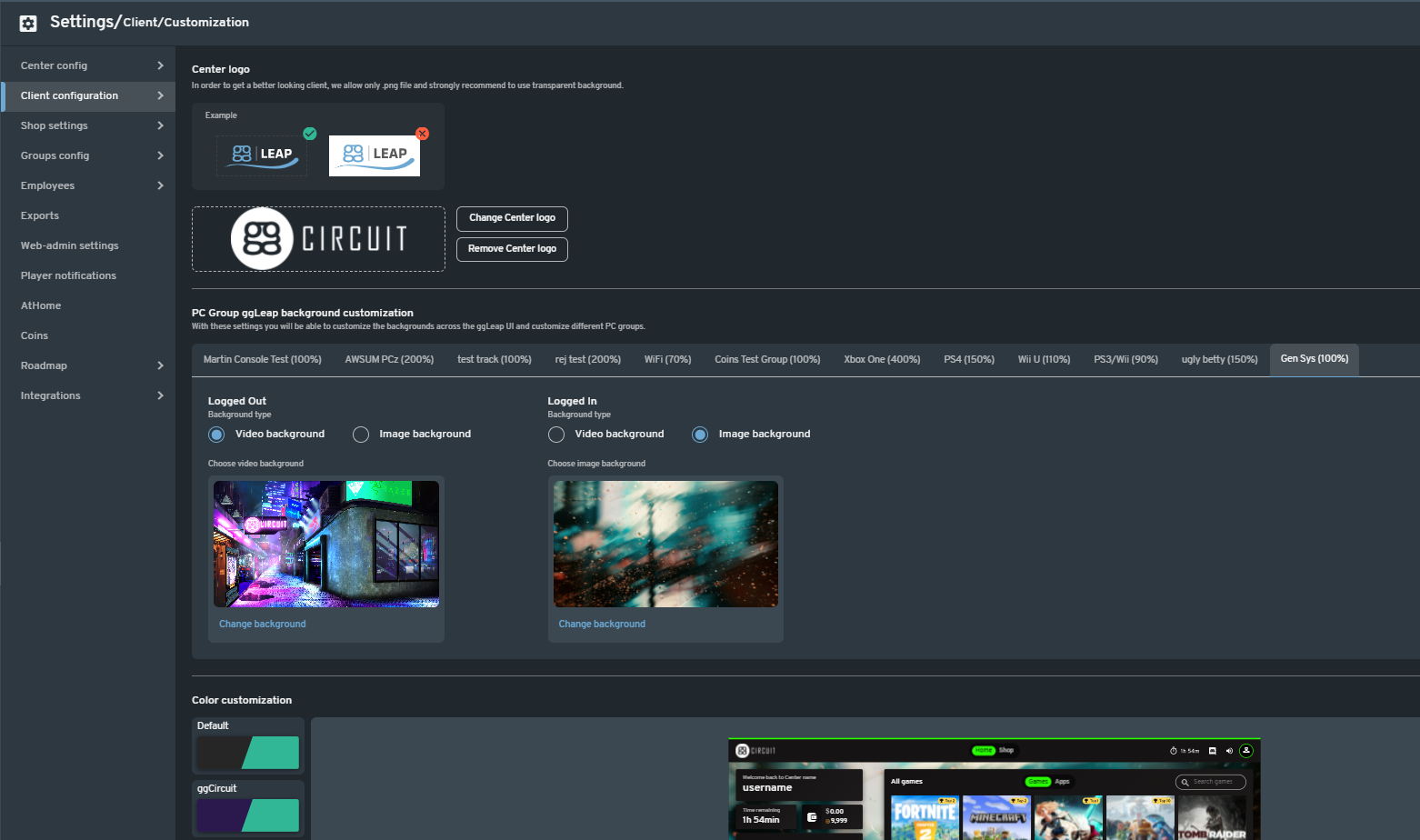Click the timer icon showing 1h 54m
This screenshot has height=840, width=1420.
click(x=1174, y=751)
